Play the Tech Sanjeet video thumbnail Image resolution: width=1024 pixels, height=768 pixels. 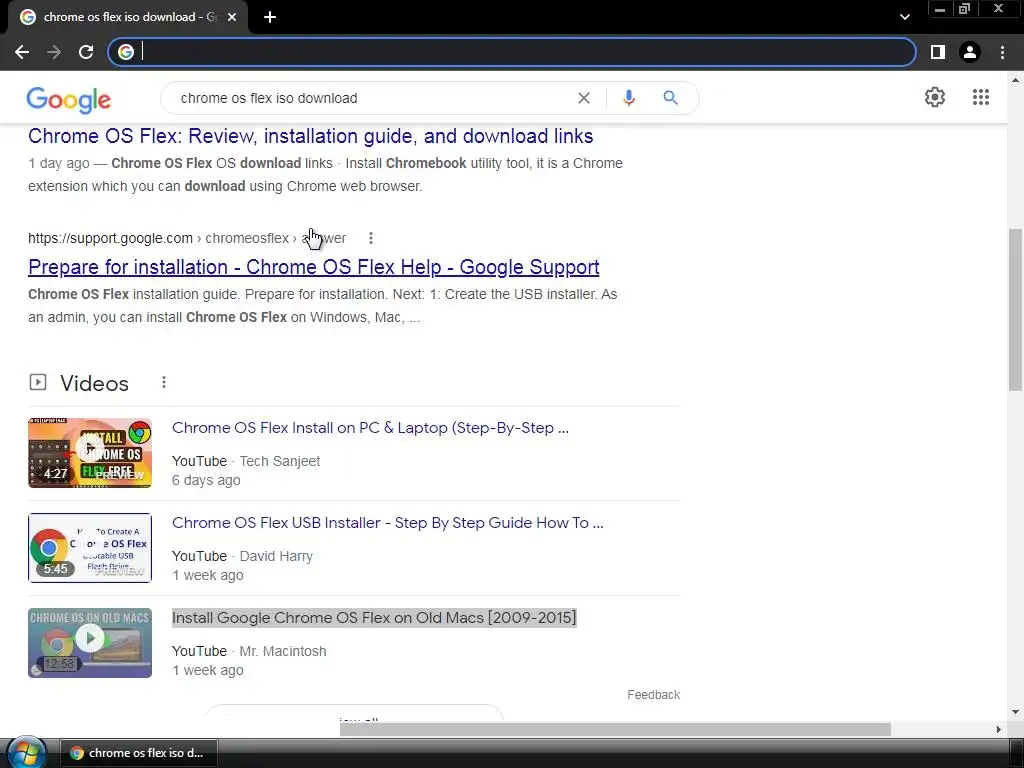90,453
